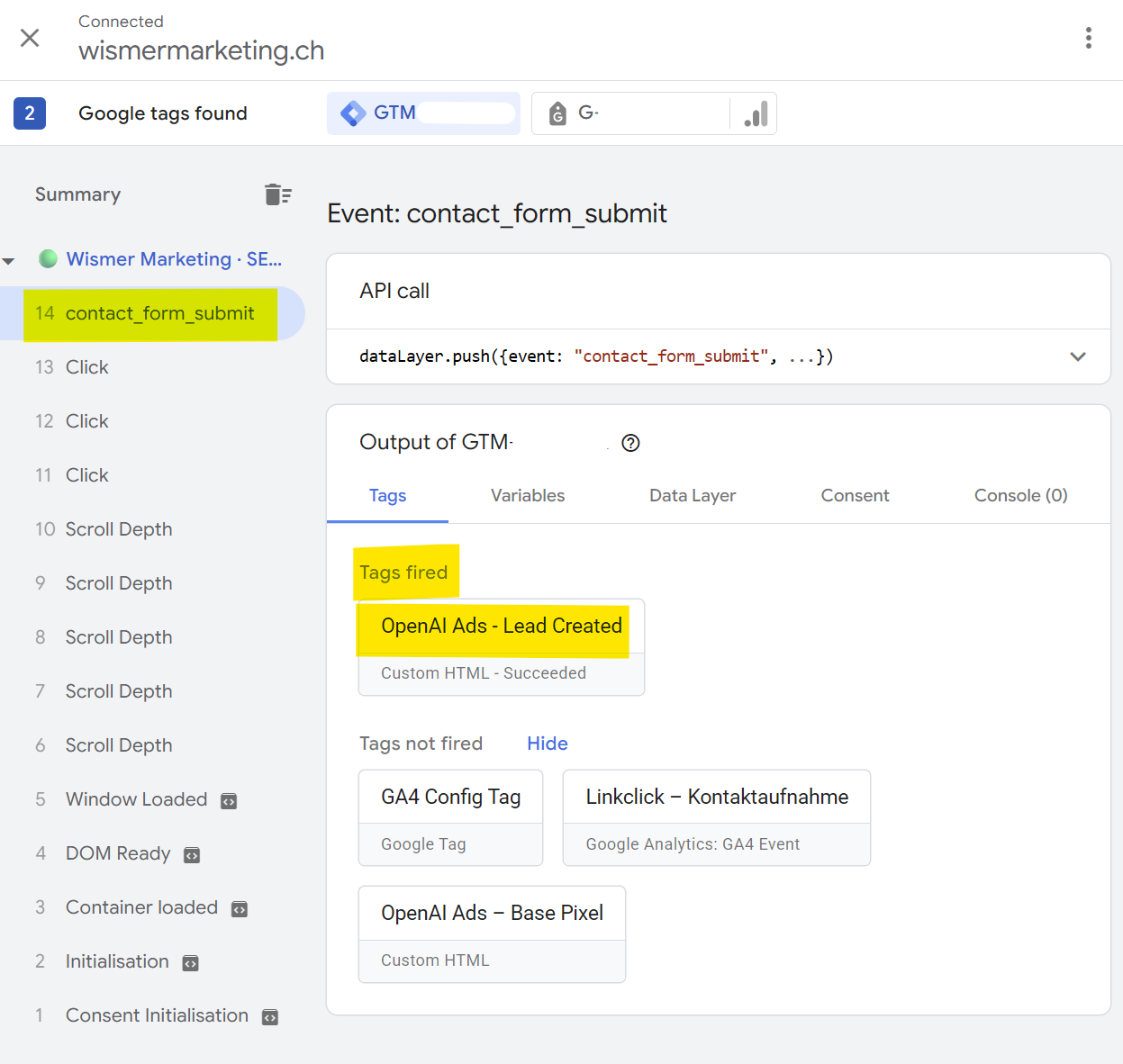Open the OpenAI Ads – Base Pixel card
The image size is (1123, 1064).
pyautogui.click(x=492, y=934)
